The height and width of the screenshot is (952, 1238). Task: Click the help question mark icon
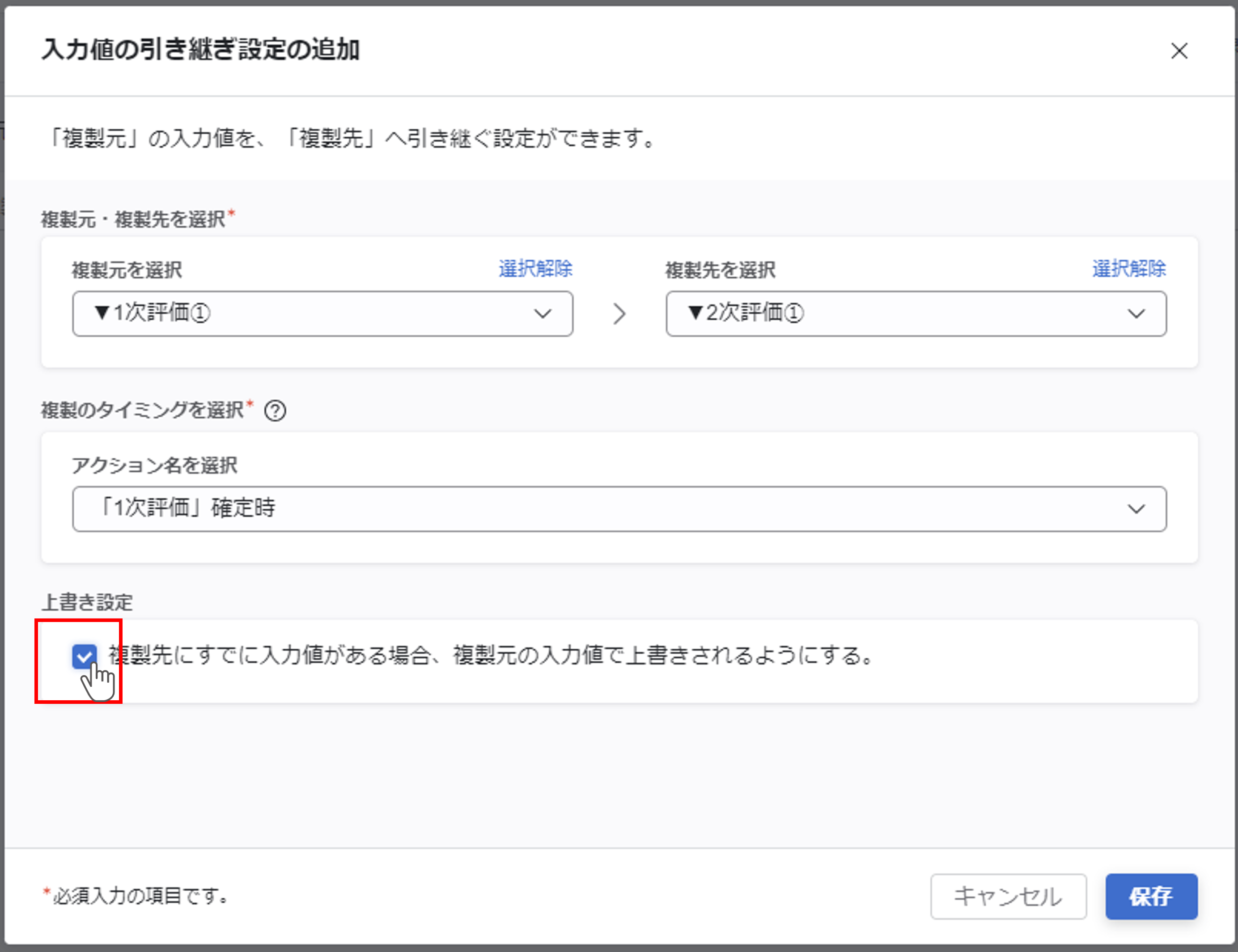click(x=275, y=410)
